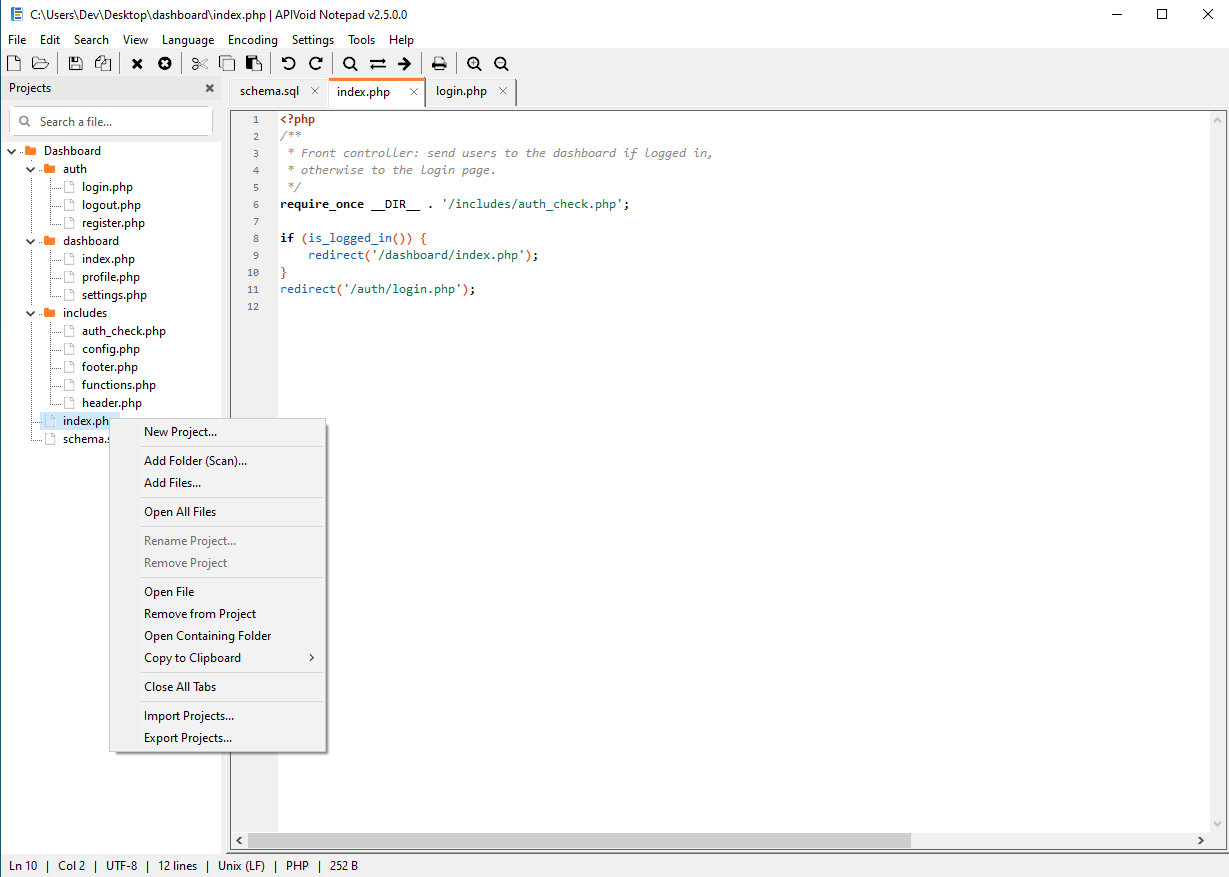Open the Edit menu
This screenshot has height=877, width=1229.
[x=50, y=40]
